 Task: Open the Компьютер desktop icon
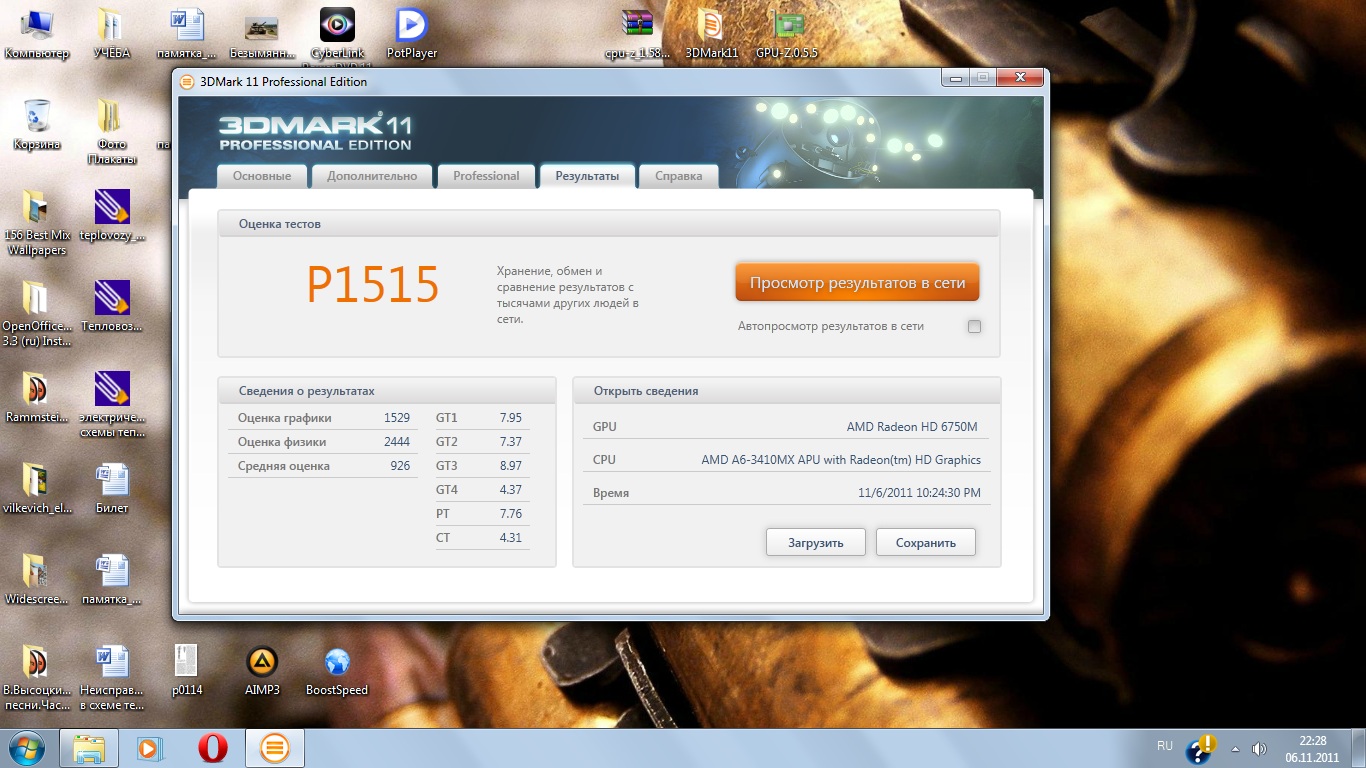point(37,32)
